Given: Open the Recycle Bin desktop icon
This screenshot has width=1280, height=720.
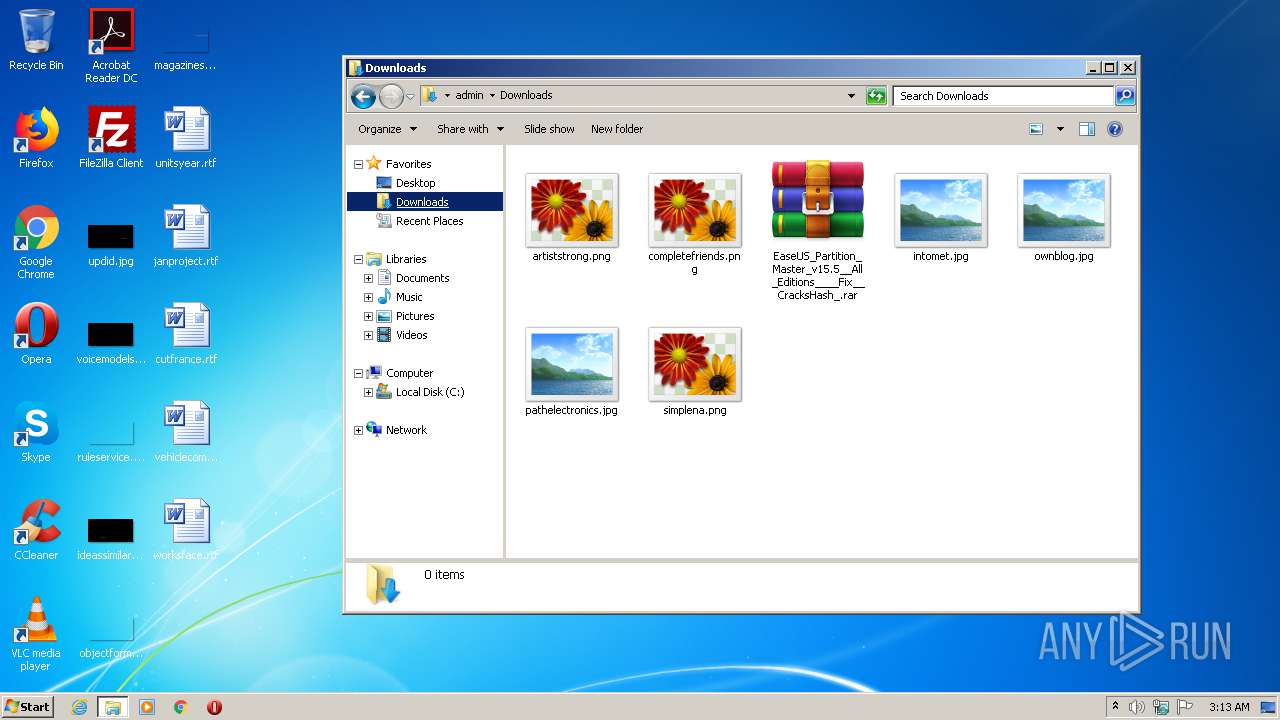Looking at the screenshot, I should [x=36, y=41].
